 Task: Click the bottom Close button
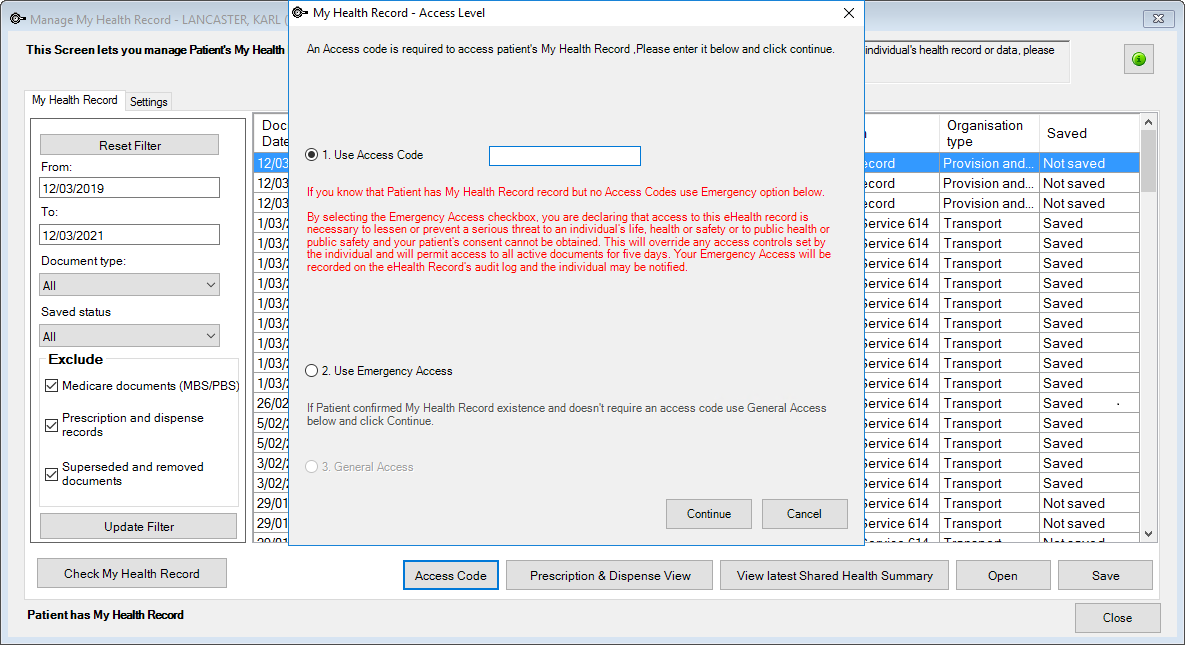1117,618
